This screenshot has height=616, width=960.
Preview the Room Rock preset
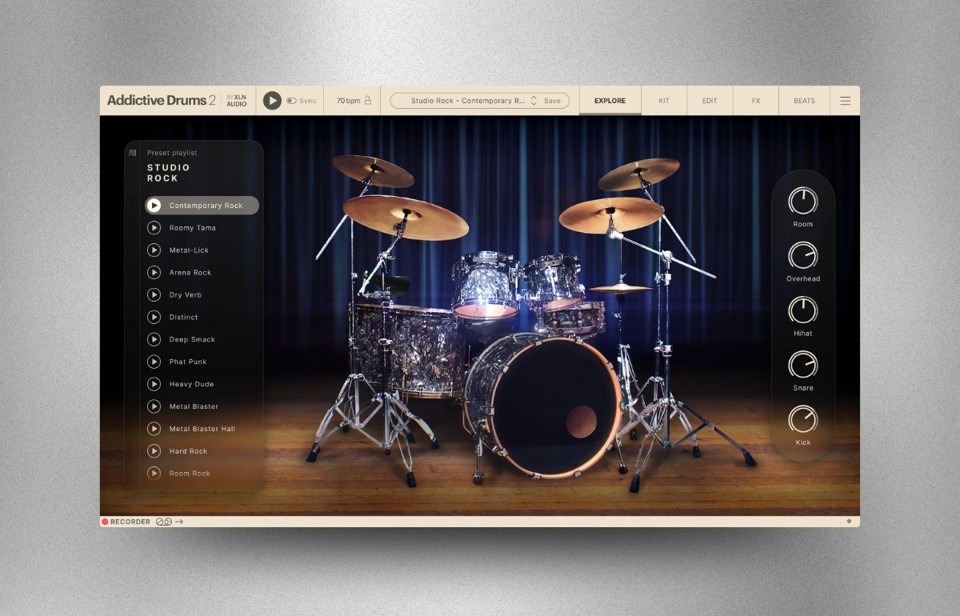click(x=154, y=473)
